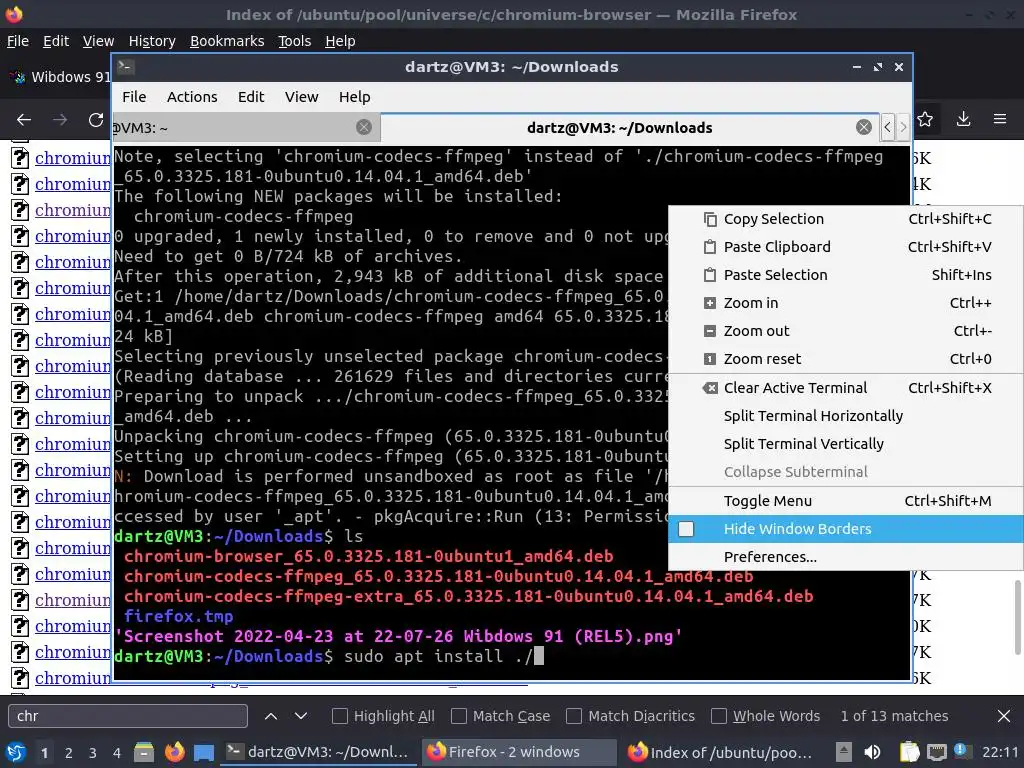Screen dimensions: 1024x768
Task: Enable Highlight All in find bar
Action: [340, 716]
